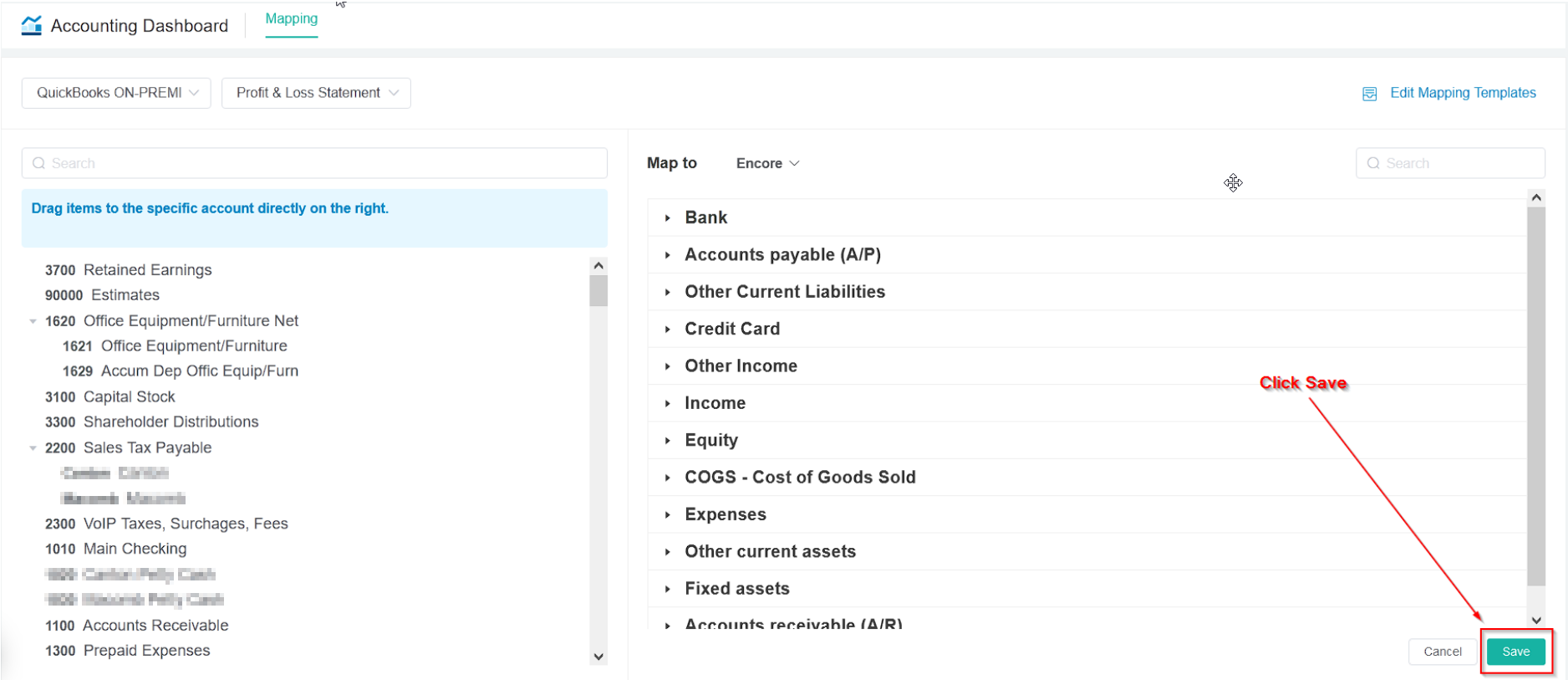Image resolution: width=1568 pixels, height=680 pixels.
Task: Expand the Credit Card category
Action: (668, 330)
